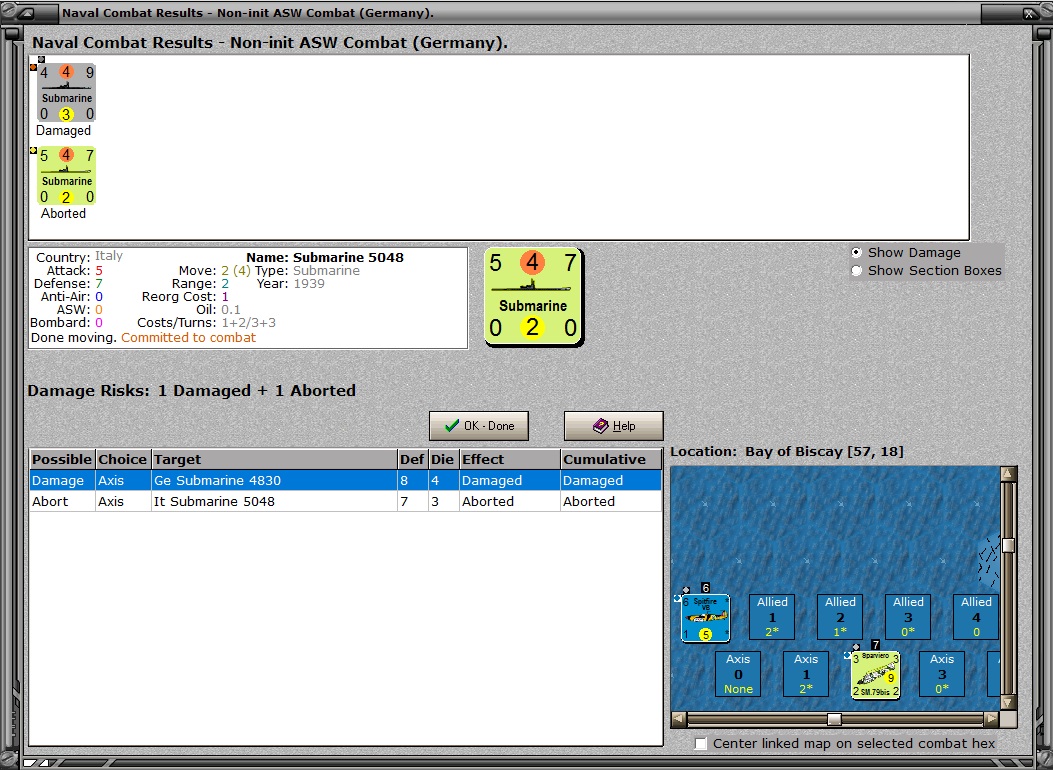The width and height of the screenshot is (1053, 770).
Task: Click the Axis 1 section box
Action: (x=806, y=674)
